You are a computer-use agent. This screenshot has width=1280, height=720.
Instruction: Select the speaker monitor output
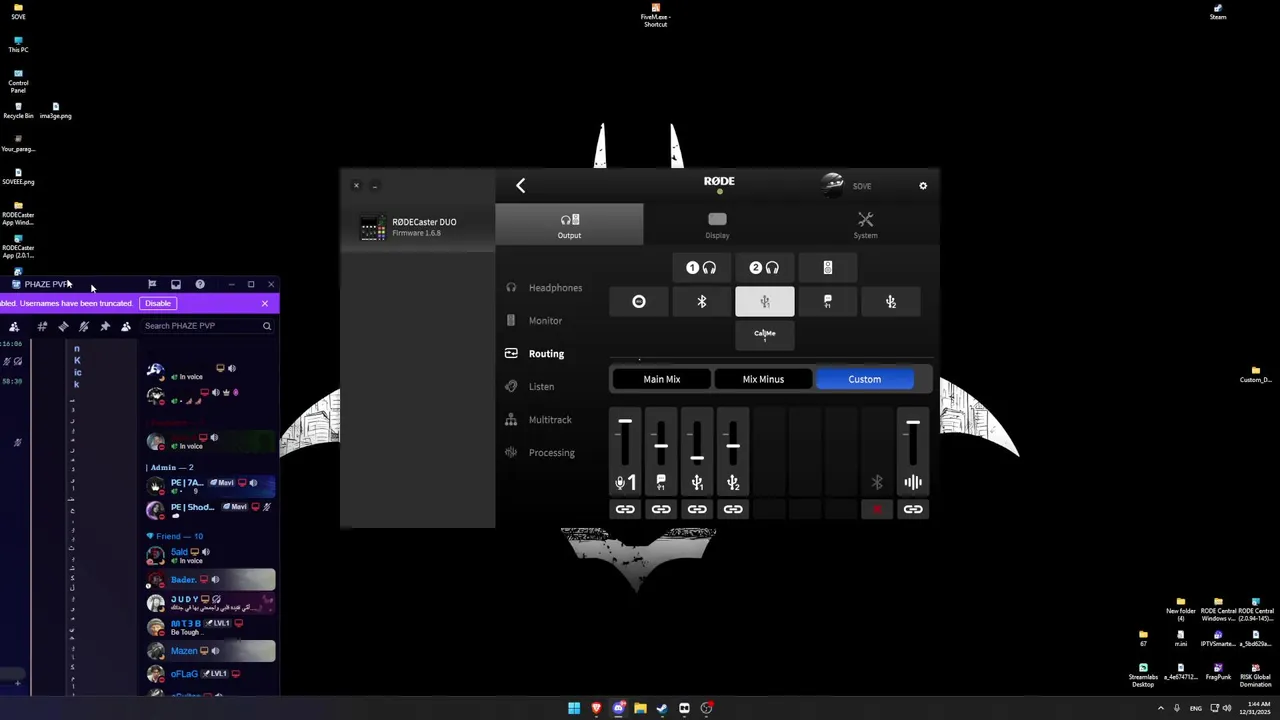click(x=827, y=268)
